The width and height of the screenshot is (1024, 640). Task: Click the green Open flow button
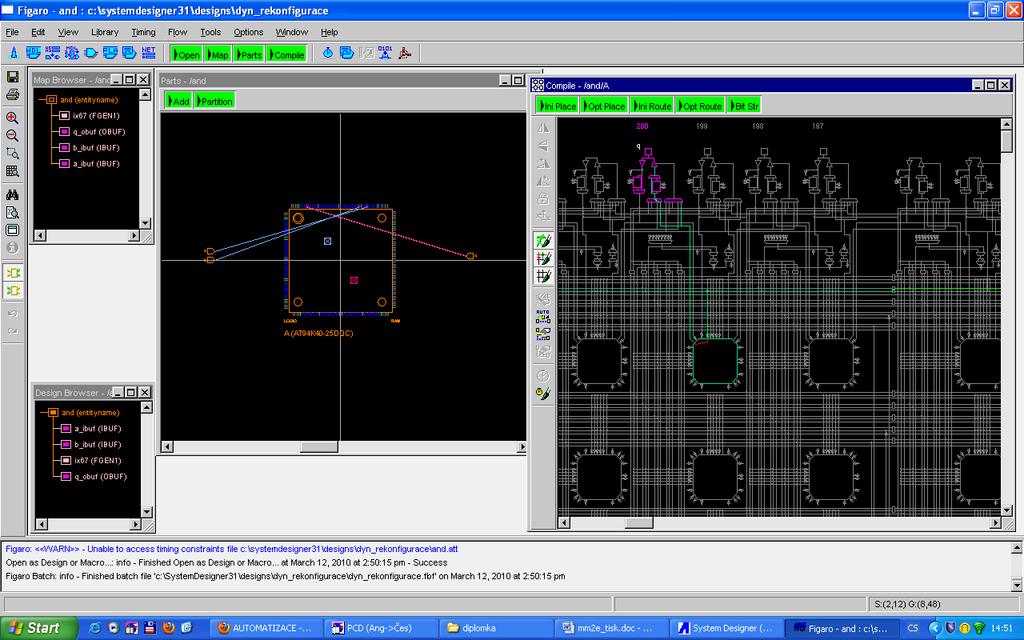186,54
